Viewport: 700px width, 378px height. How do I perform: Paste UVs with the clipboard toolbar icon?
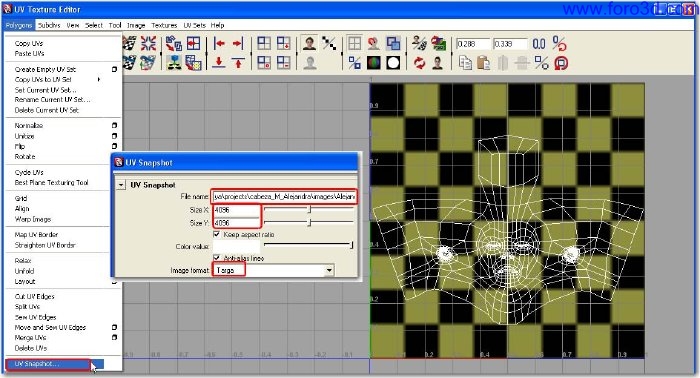click(x=483, y=63)
